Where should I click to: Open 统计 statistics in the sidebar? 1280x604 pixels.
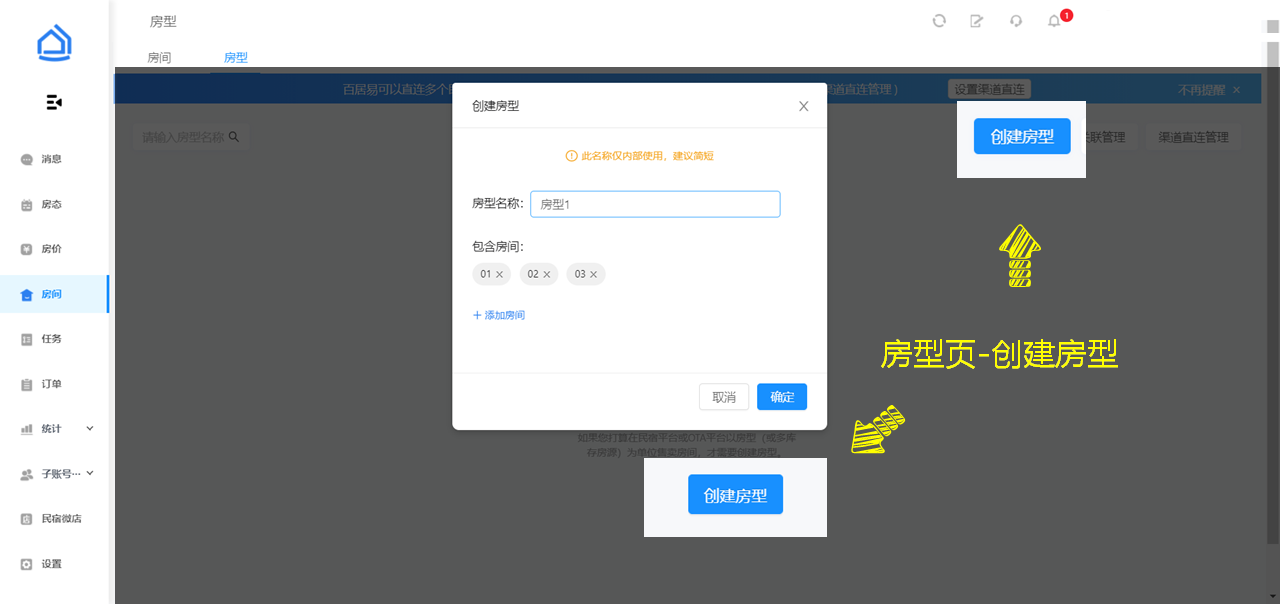[54, 429]
